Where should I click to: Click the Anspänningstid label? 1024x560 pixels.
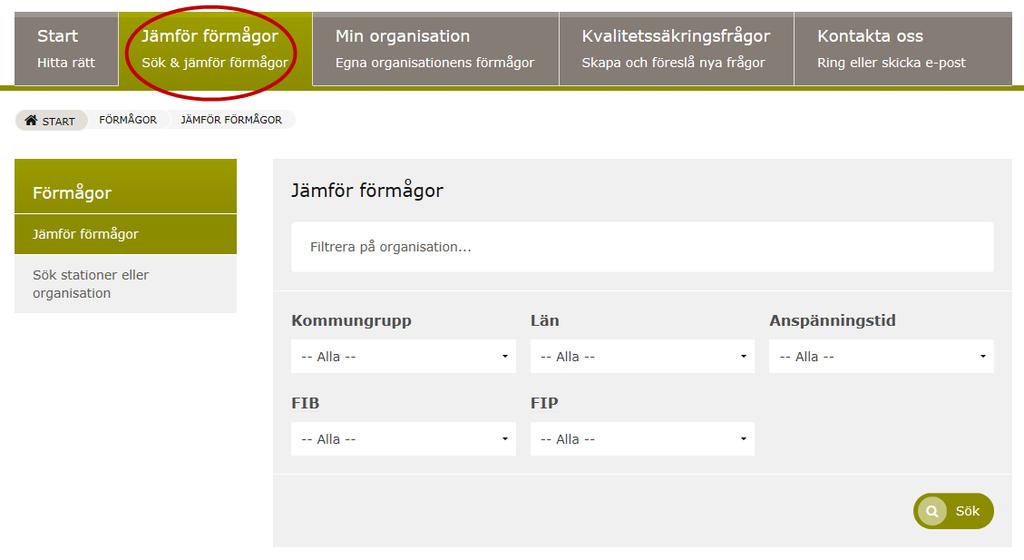[832, 321]
